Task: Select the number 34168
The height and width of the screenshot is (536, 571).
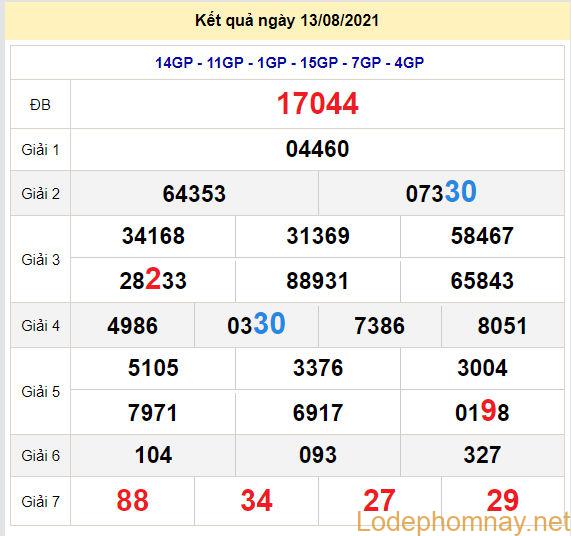Action: (153, 236)
